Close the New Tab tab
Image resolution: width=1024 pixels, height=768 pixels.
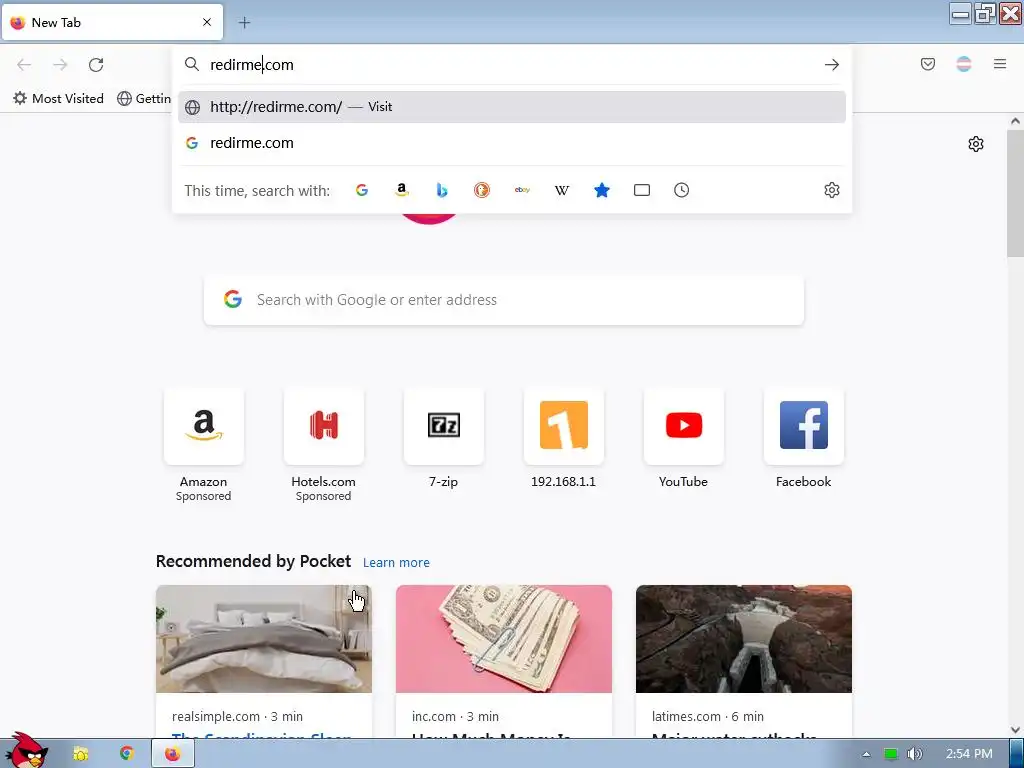(x=207, y=22)
